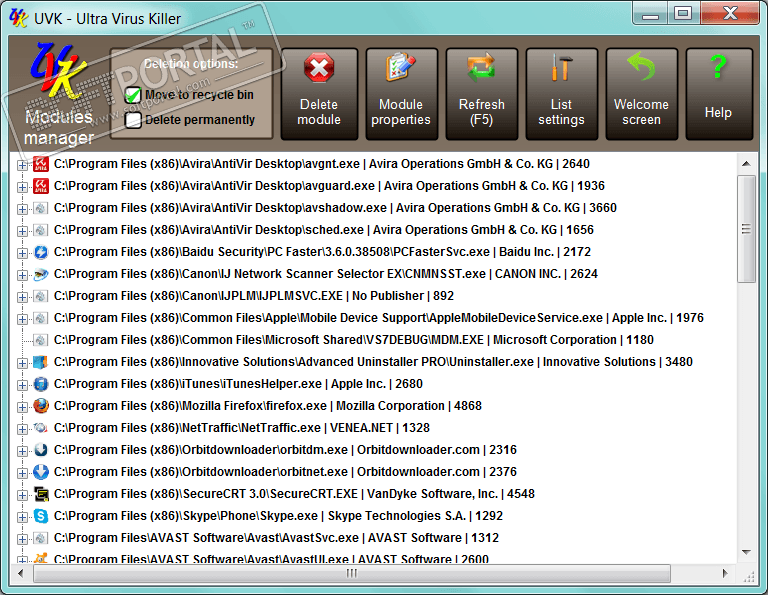Expand the avgnt.exe tree node

22,165
